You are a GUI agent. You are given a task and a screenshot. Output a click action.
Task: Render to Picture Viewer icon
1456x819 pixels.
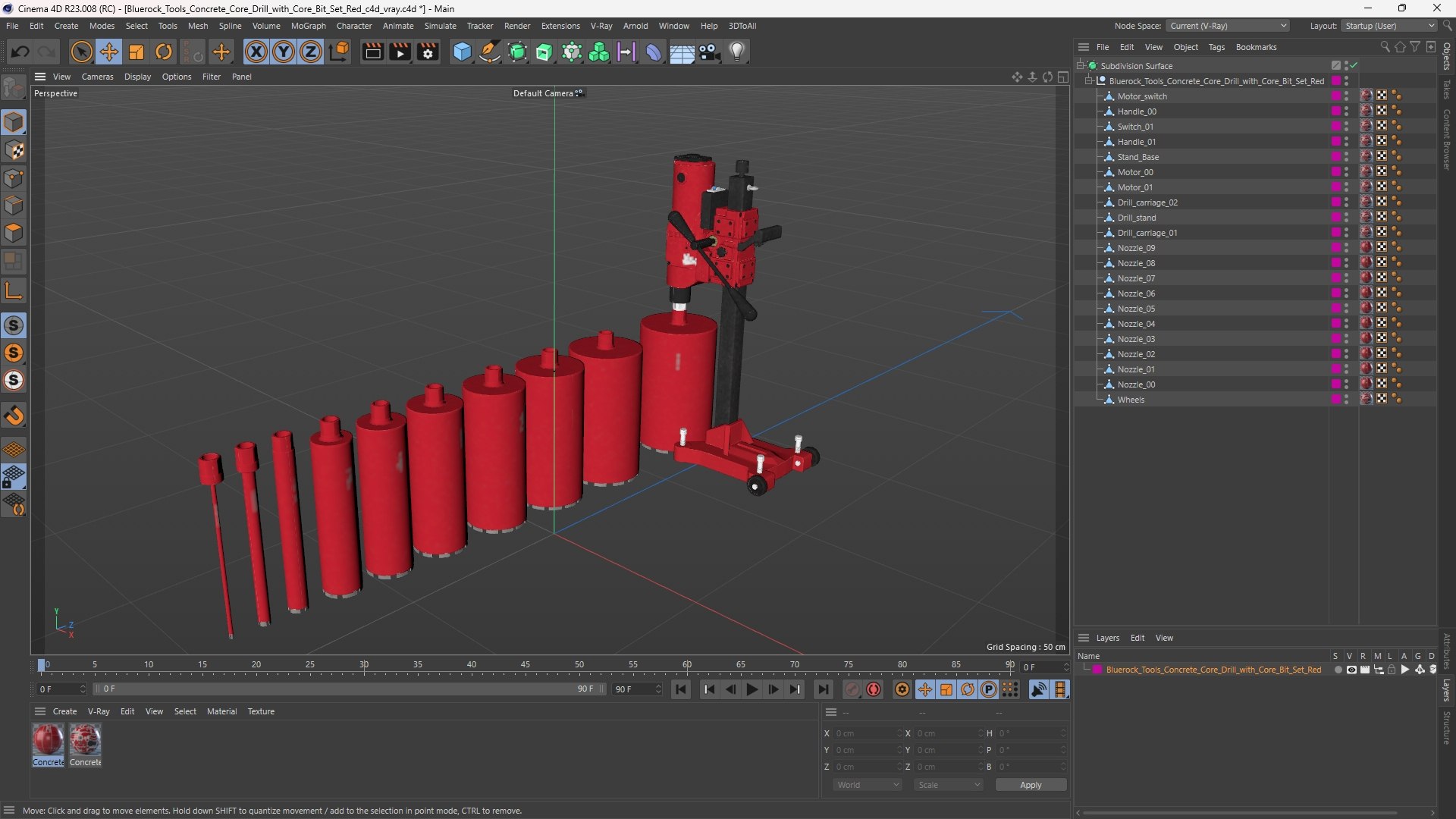(400, 52)
